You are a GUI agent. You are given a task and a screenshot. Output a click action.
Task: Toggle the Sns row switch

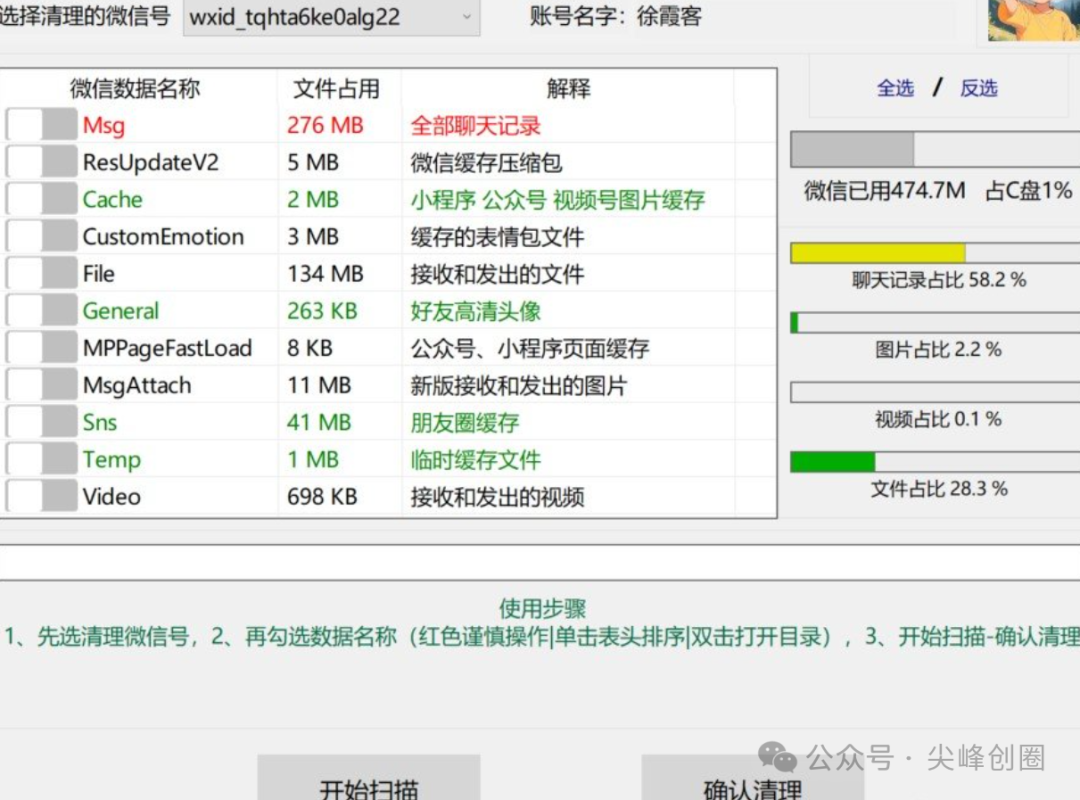tap(41, 422)
